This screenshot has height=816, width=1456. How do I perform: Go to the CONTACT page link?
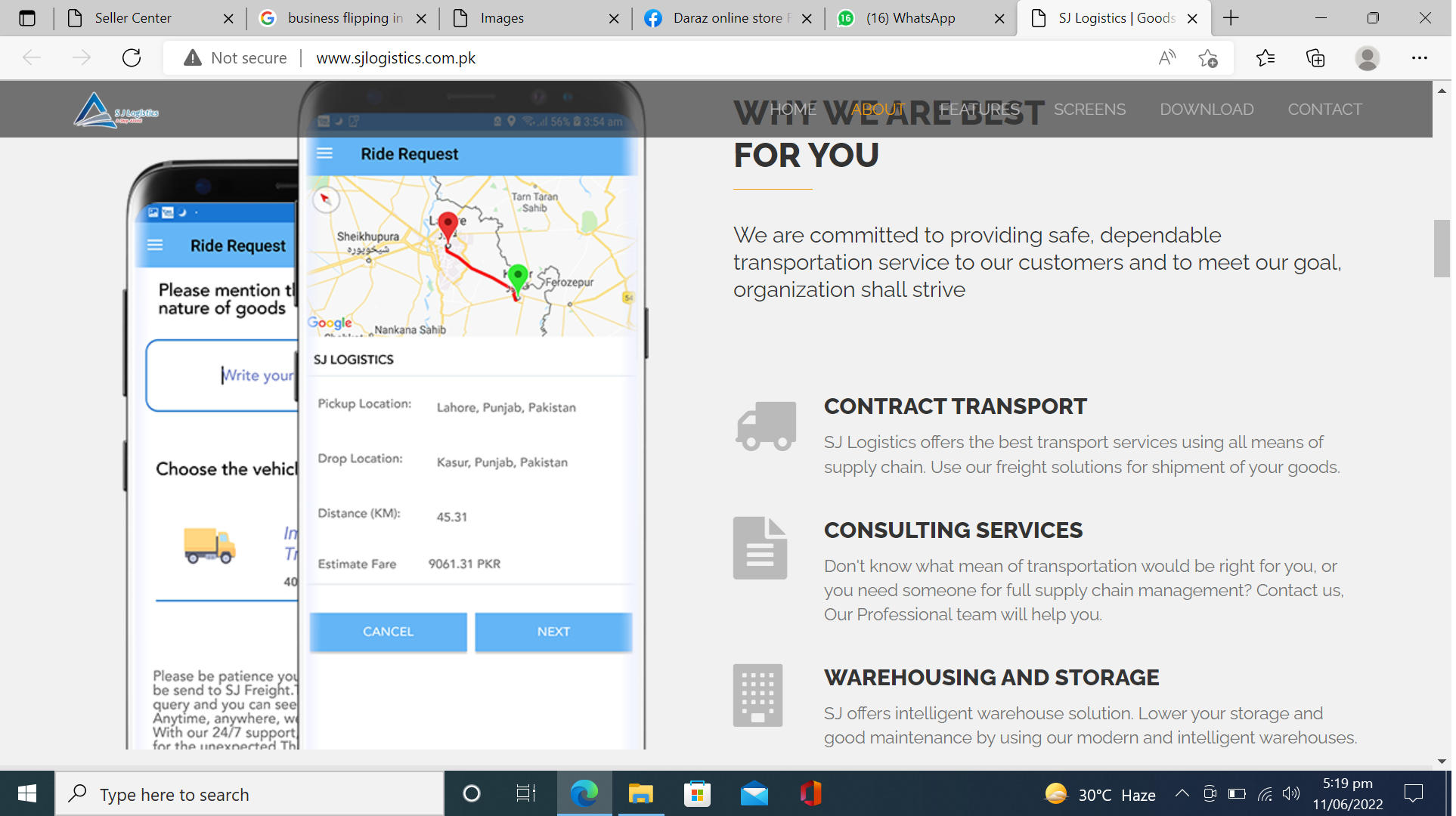(1324, 110)
